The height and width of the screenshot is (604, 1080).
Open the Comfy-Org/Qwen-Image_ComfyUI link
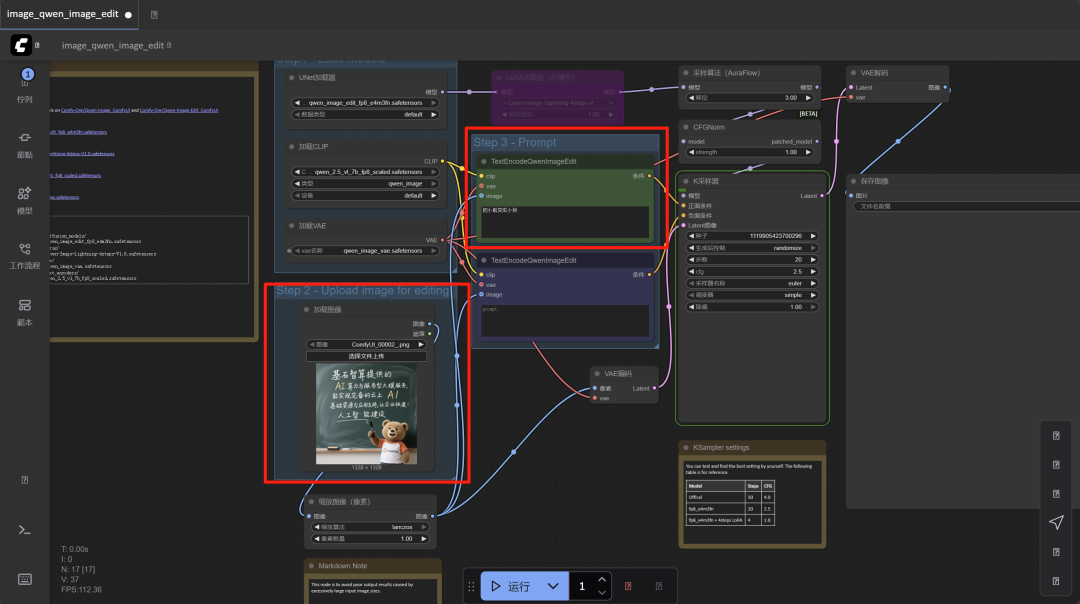(x=95, y=110)
